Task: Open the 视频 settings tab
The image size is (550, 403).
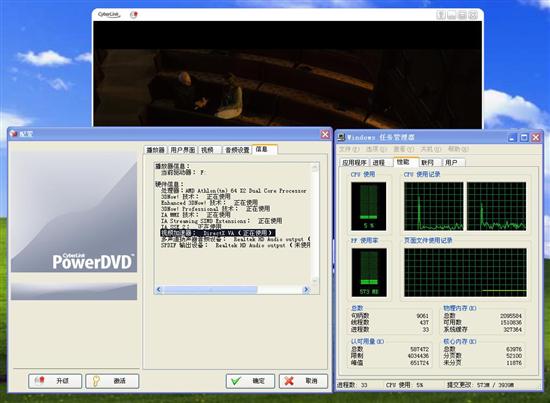Action: point(210,150)
